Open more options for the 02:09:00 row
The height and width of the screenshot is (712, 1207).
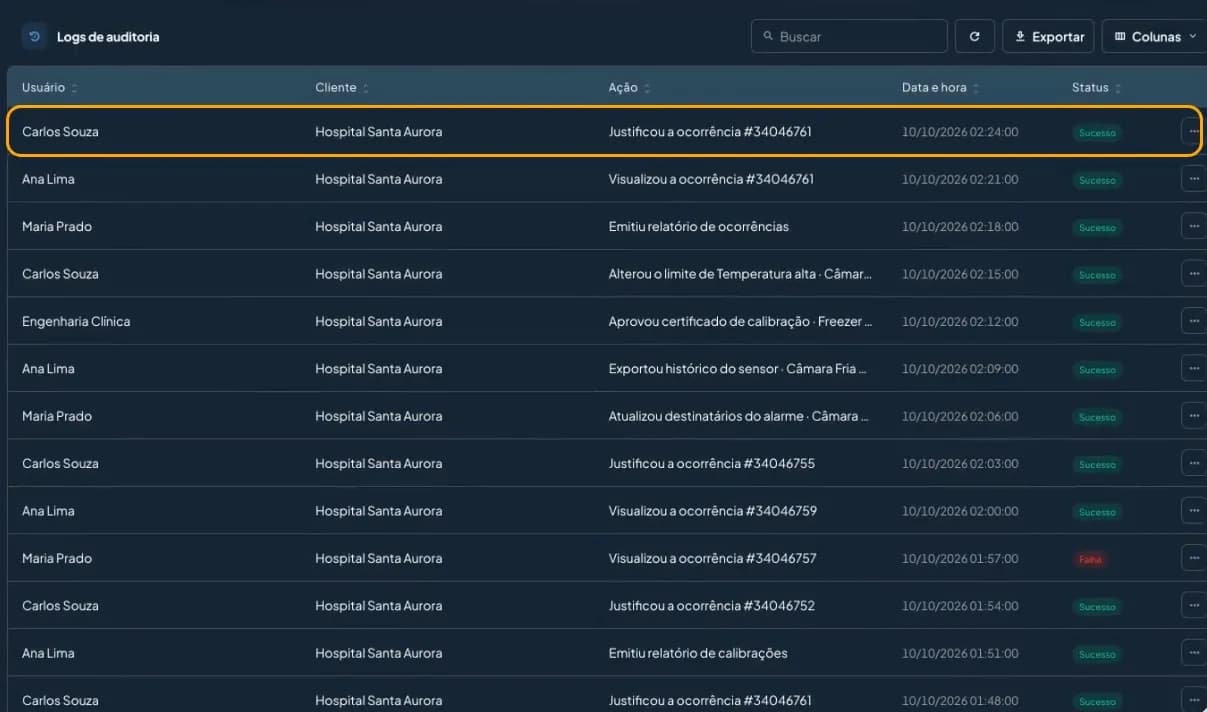[x=1193, y=368]
